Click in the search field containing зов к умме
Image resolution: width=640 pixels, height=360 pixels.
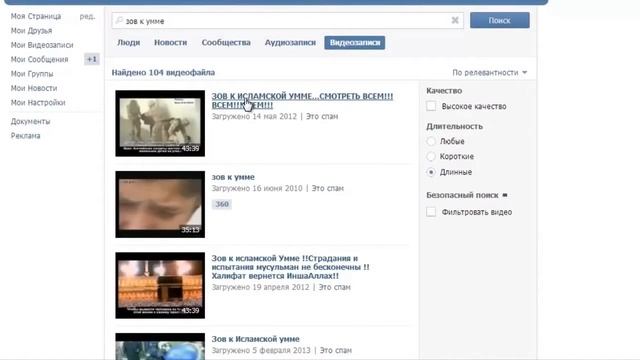pos(287,20)
